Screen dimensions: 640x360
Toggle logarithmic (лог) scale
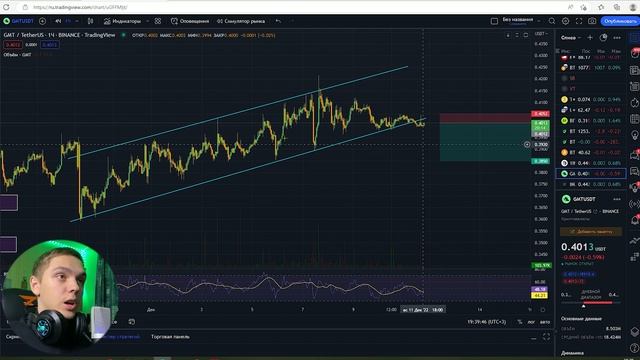pos(531,322)
